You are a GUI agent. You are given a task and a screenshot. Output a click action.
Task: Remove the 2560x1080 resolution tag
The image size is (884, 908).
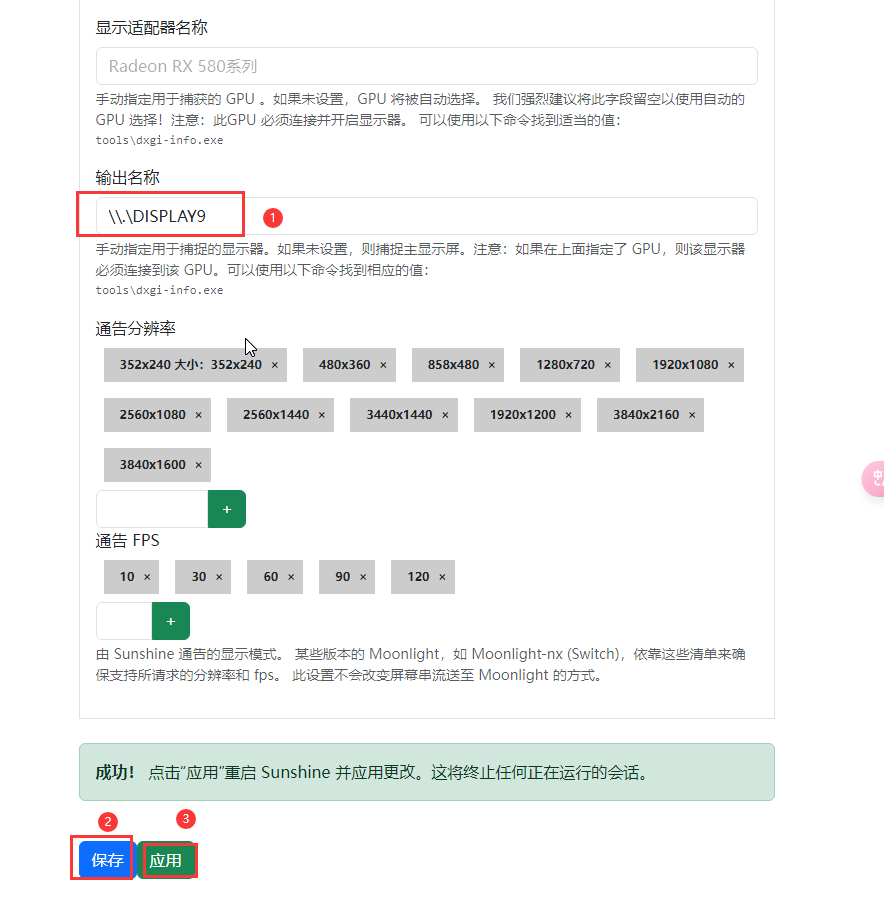199,415
